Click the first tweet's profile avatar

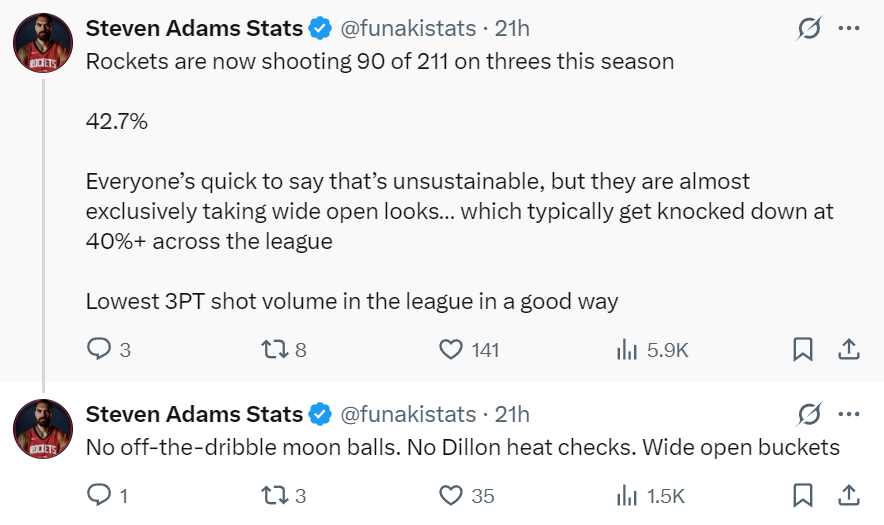[42, 44]
